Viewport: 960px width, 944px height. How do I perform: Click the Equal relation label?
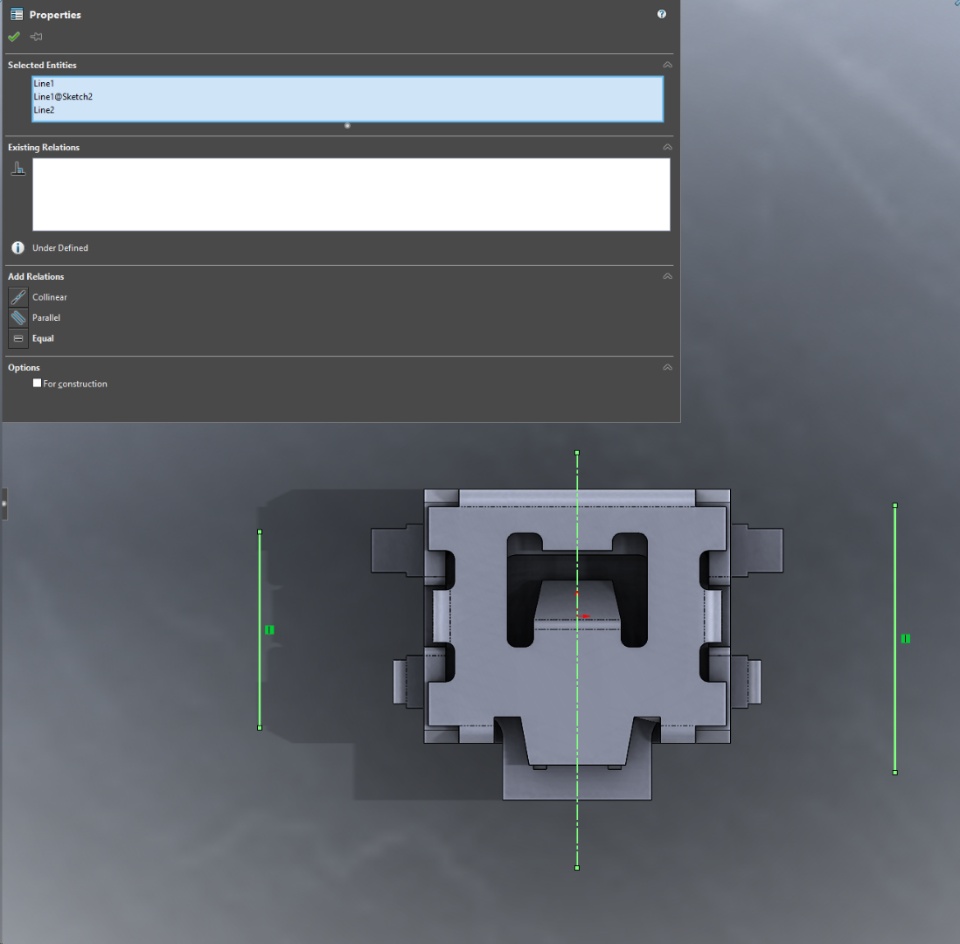(x=43, y=339)
